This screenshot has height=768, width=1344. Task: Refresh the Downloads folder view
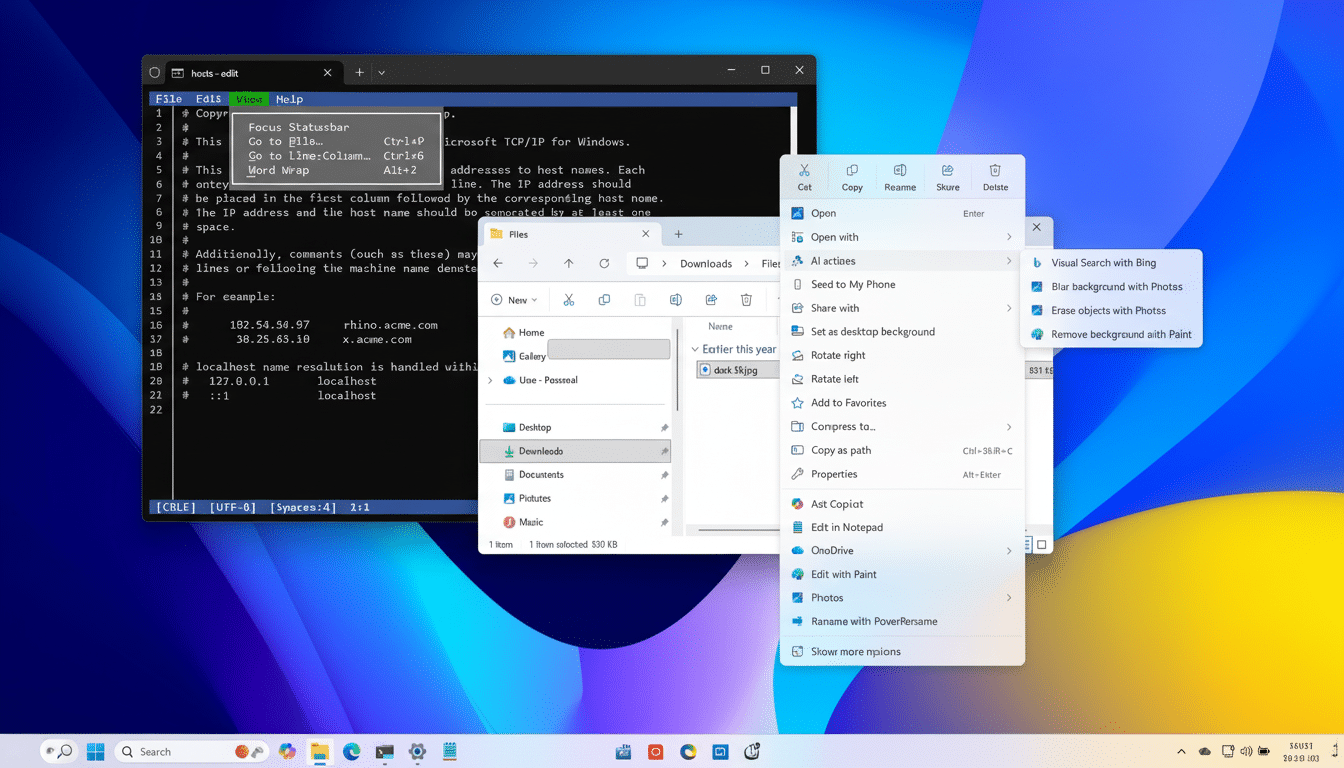pyautogui.click(x=604, y=263)
